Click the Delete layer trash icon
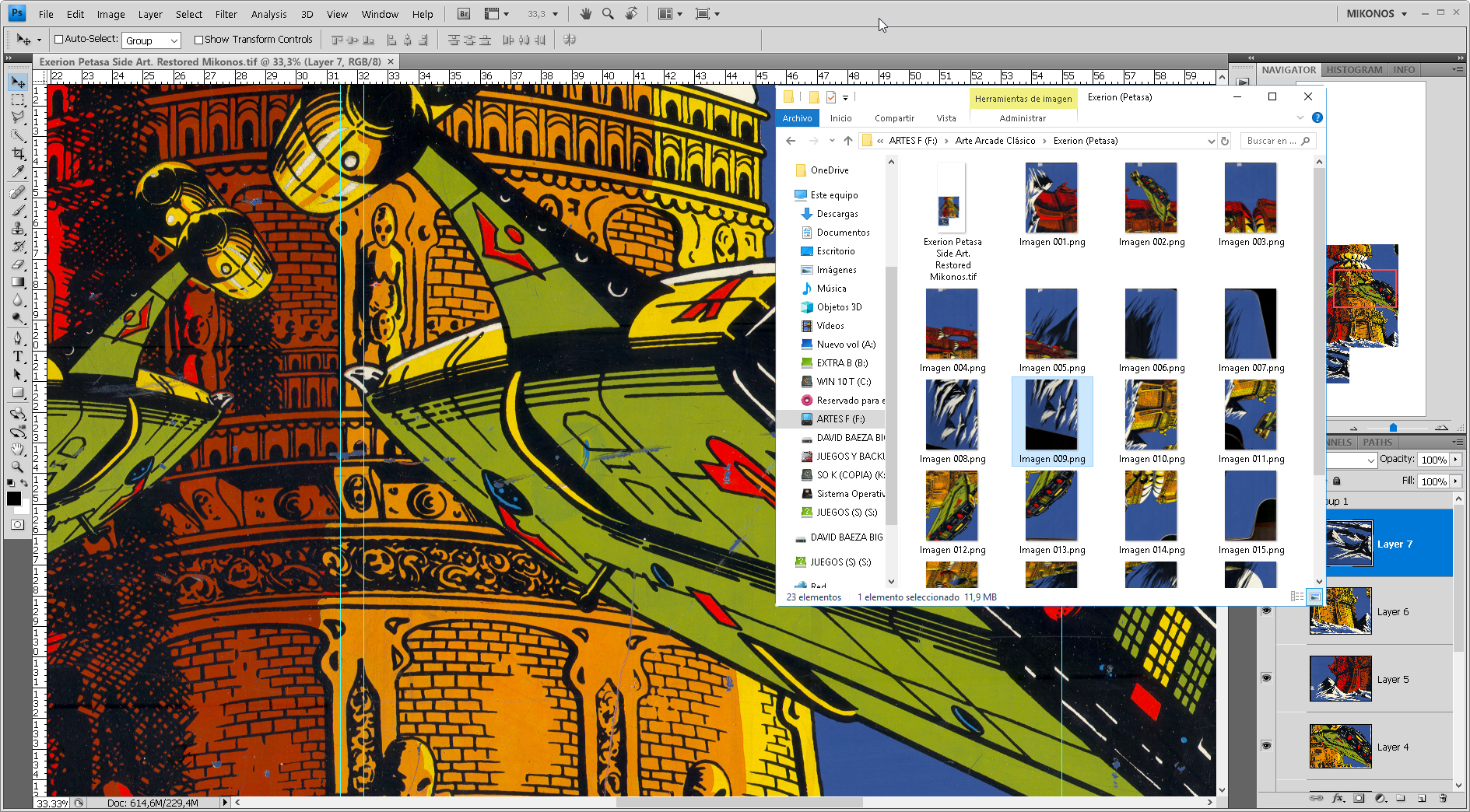 click(1444, 799)
